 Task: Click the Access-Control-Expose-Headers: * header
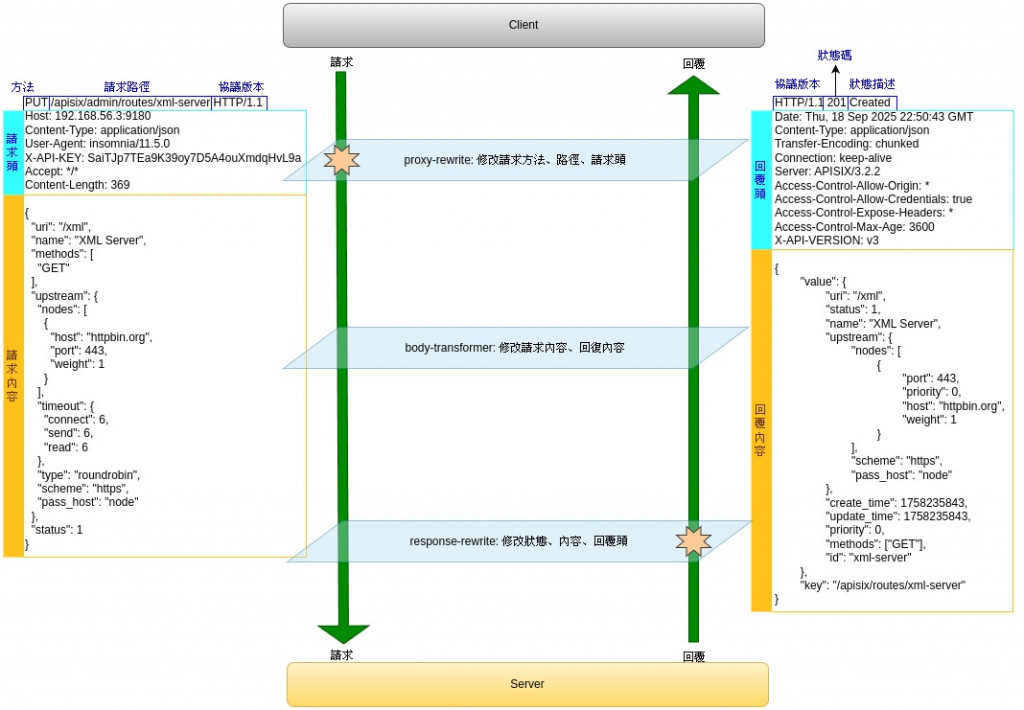[863, 213]
